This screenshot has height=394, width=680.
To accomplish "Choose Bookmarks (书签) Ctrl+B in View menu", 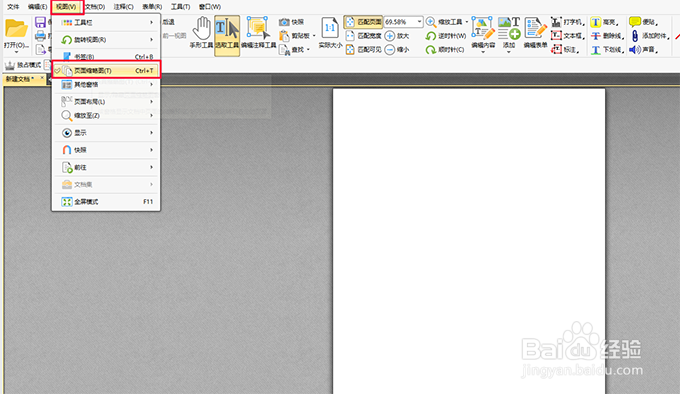I will click(106, 56).
